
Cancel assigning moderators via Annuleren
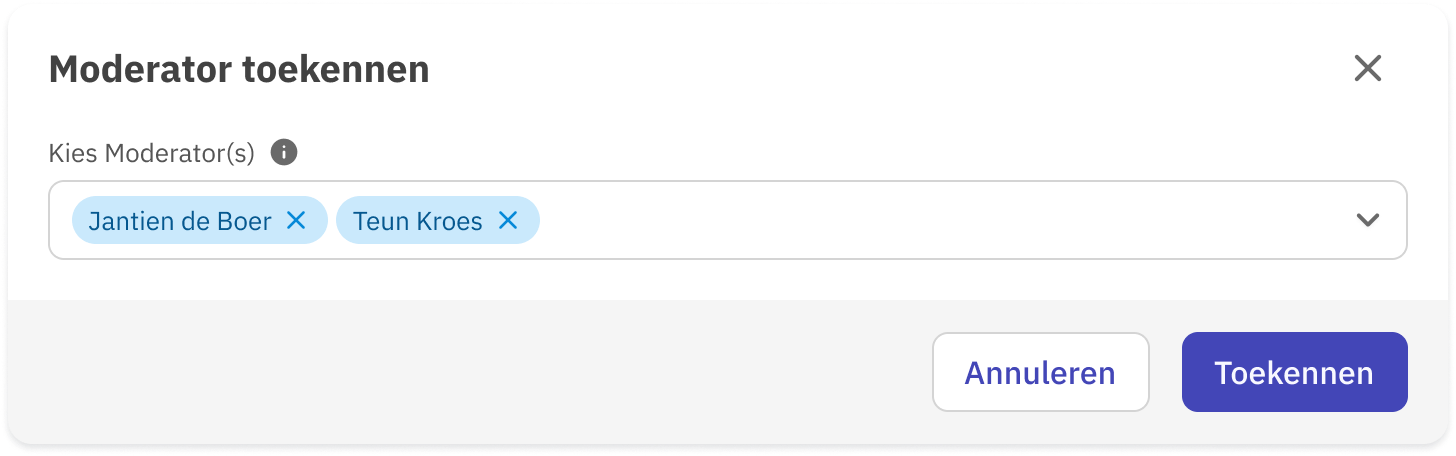click(1040, 373)
